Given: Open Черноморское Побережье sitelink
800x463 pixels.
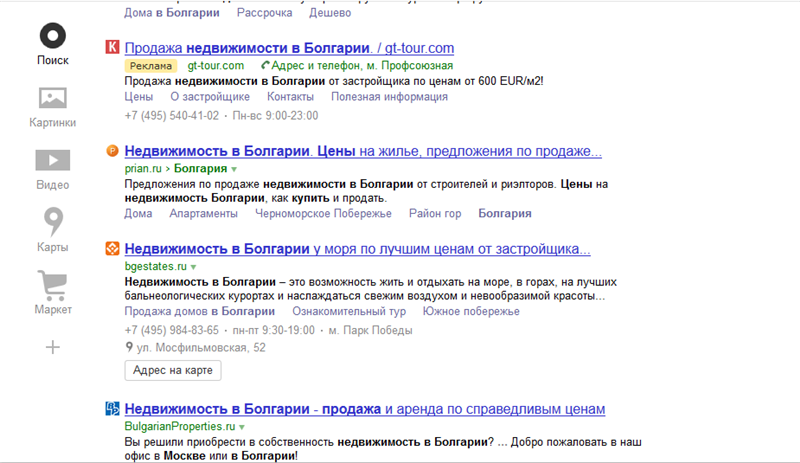Looking at the screenshot, I should point(323,213).
